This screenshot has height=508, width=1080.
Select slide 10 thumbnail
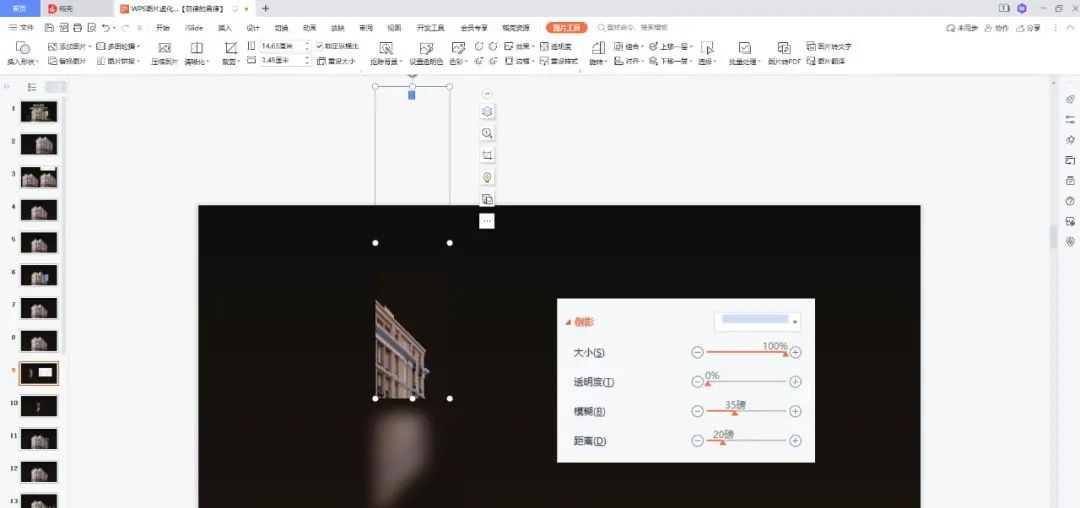39,405
